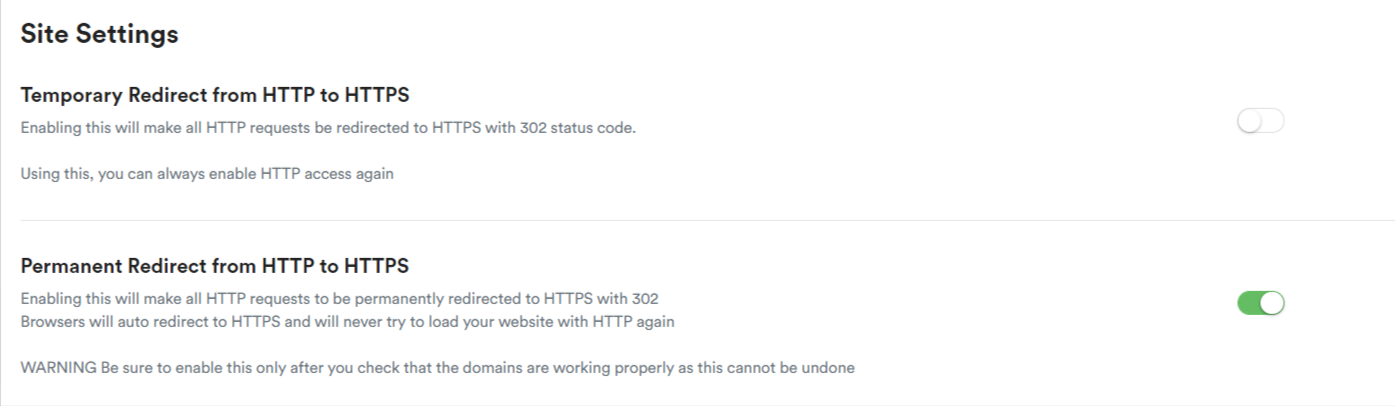Click the word WARNING in the bottom note
The height and width of the screenshot is (406, 1395).
[x=58, y=367]
